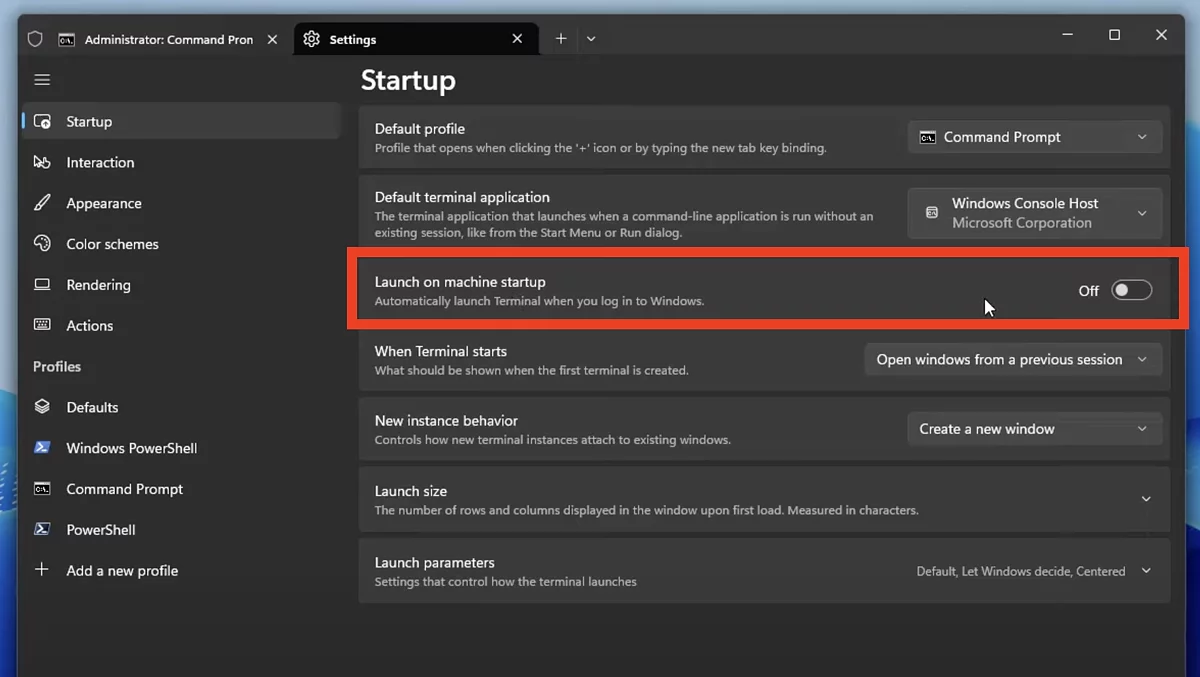The height and width of the screenshot is (677, 1200).
Task: Click the Rendering monitor icon
Action: coord(42,285)
